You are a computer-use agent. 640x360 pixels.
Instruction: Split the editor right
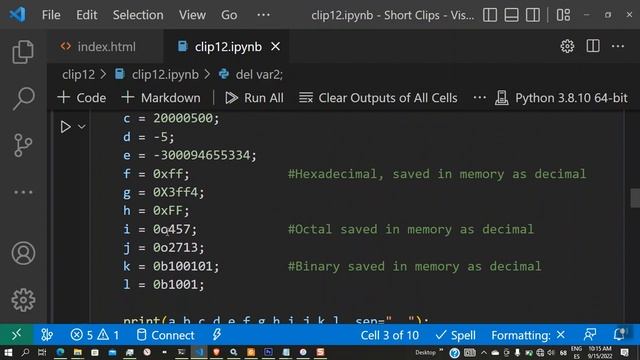pyautogui.click(x=593, y=46)
